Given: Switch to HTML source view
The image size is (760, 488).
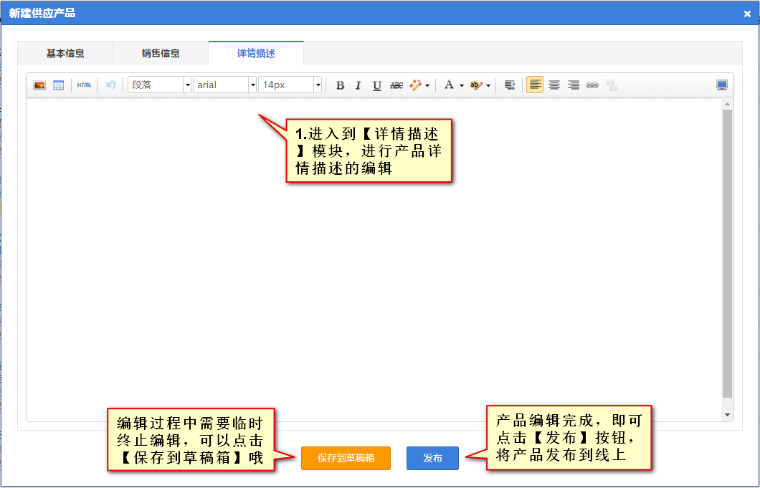Looking at the screenshot, I should [84, 85].
